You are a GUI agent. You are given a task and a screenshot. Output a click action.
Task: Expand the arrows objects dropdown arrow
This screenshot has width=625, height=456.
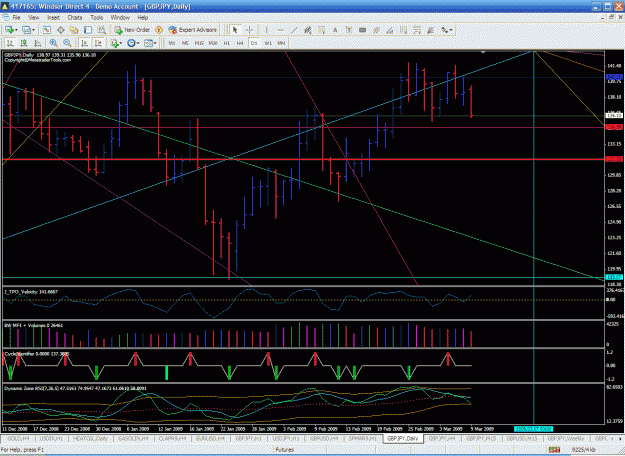pyautogui.click(x=451, y=30)
